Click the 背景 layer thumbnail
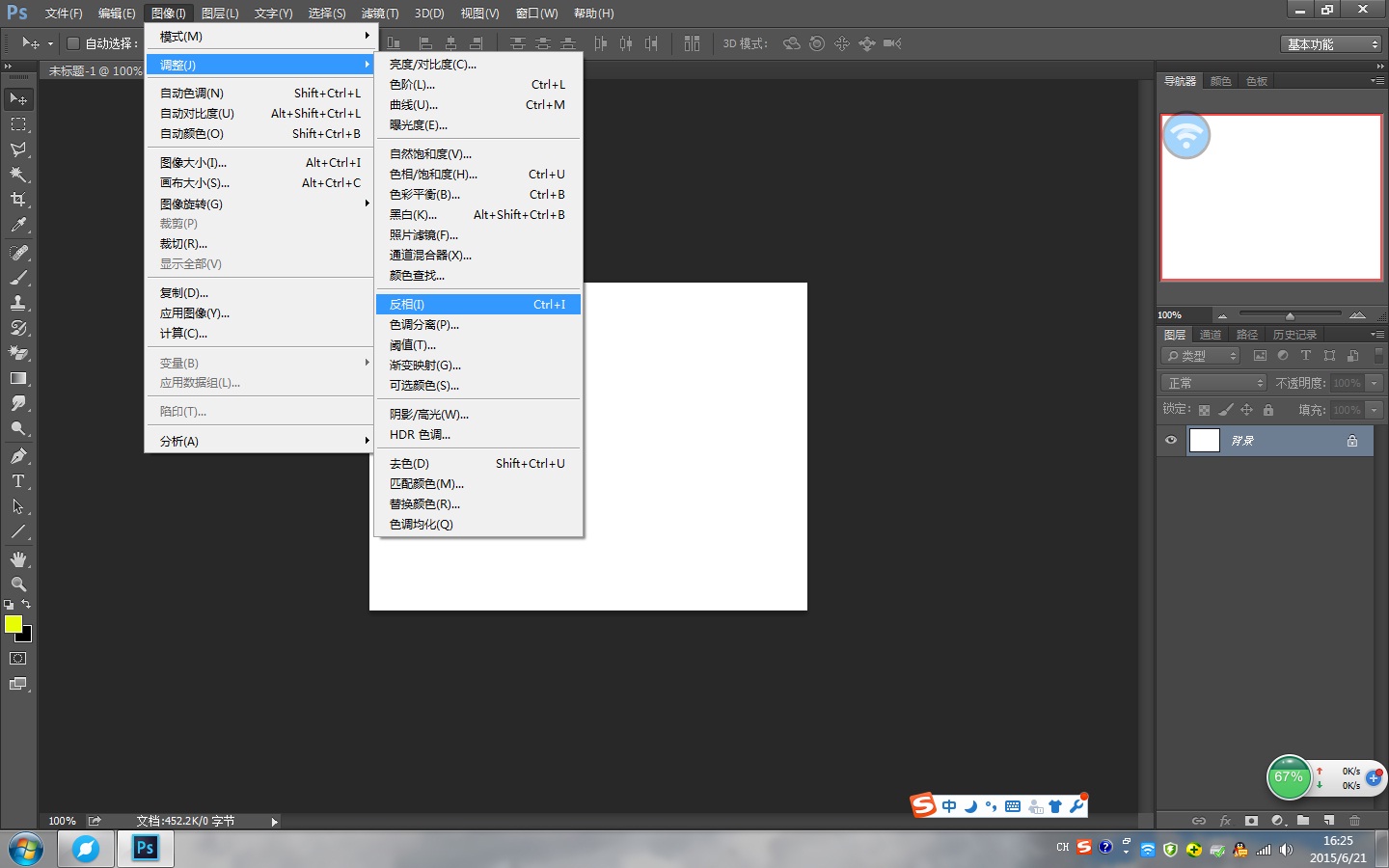Image resolution: width=1389 pixels, height=868 pixels. [x=1205, y=441]
